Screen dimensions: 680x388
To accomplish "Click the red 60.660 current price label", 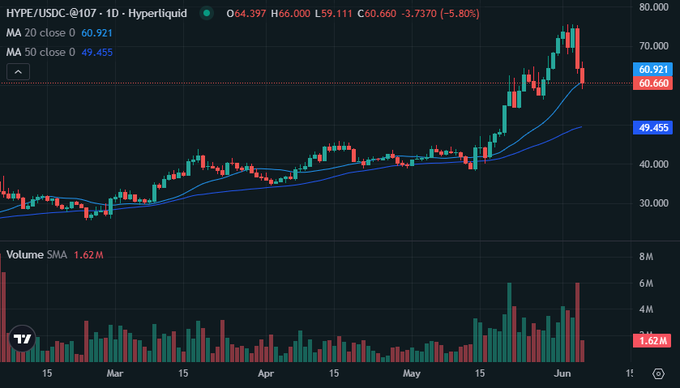I will tap(653, 83).
